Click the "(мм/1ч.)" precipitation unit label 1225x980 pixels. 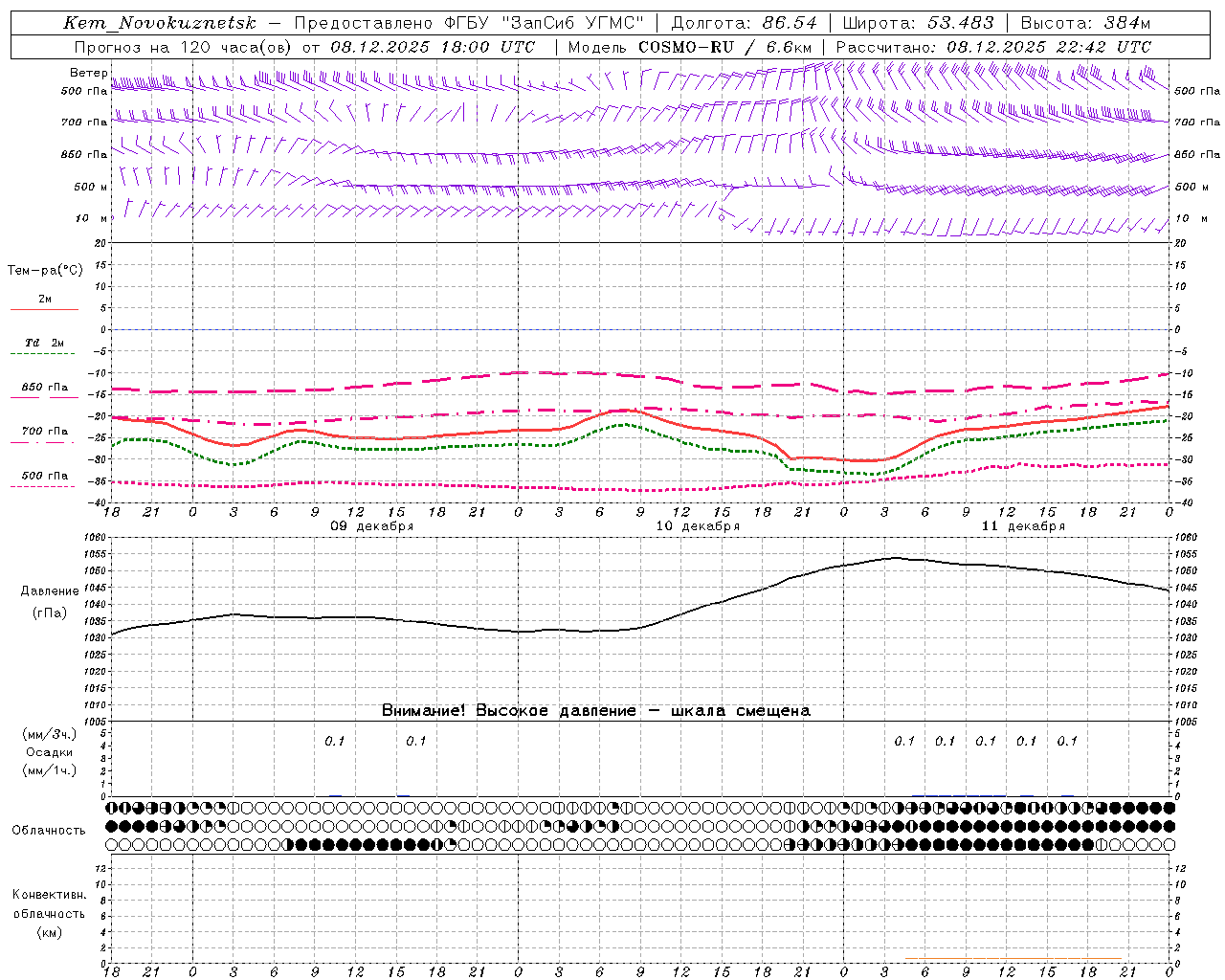click(50, 770)
